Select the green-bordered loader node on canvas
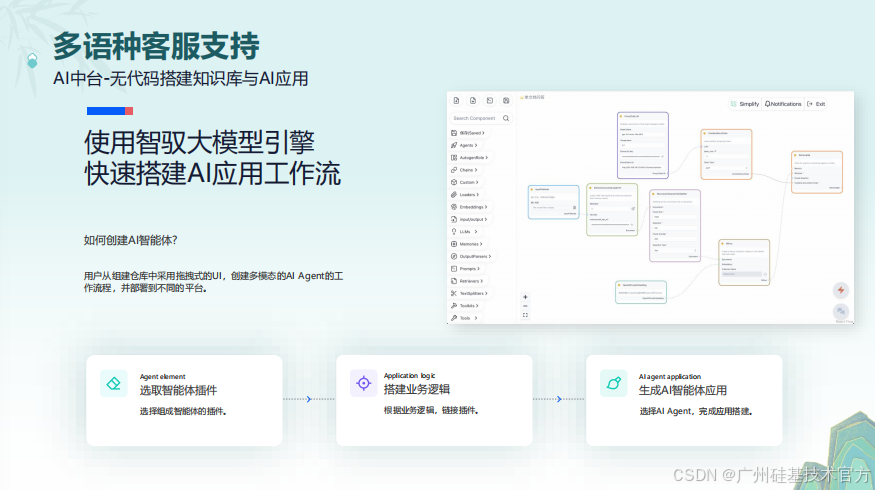The width and height of the screenshot is (875, 490). pyautogui.click(x=612, y=209)
